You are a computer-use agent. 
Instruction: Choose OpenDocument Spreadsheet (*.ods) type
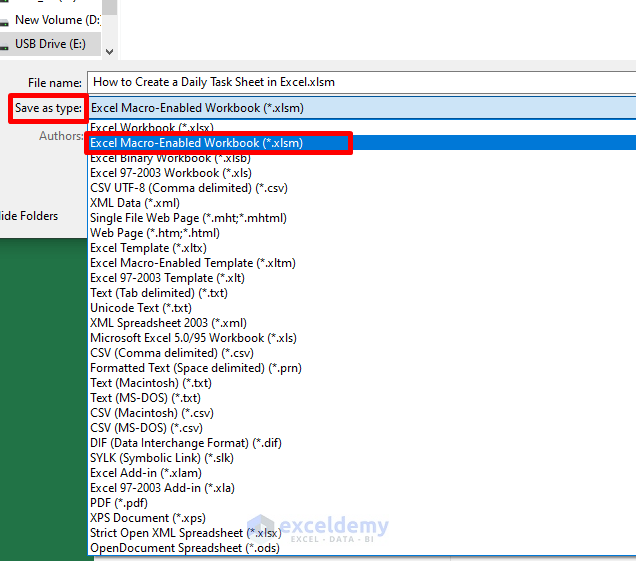[362, 548]
